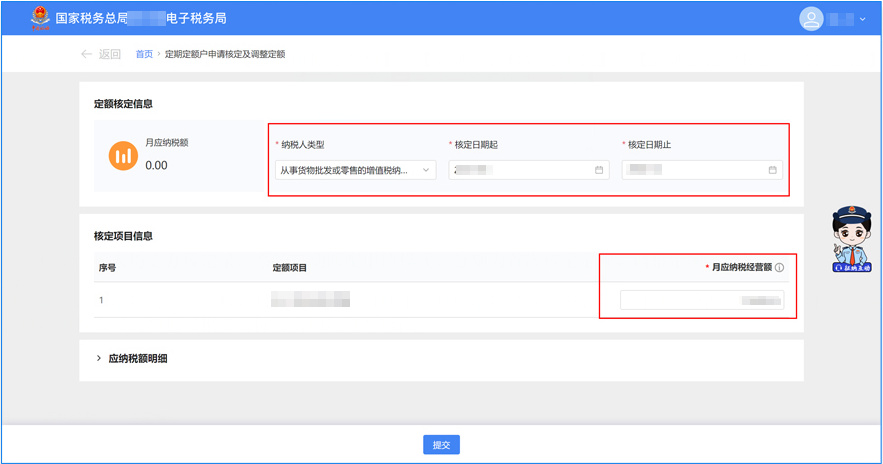Image resolution: width=883 pixels, height=464 pixels.
Task: Open calendar icon for 核定日期起
Action: [x=599, y=170]
